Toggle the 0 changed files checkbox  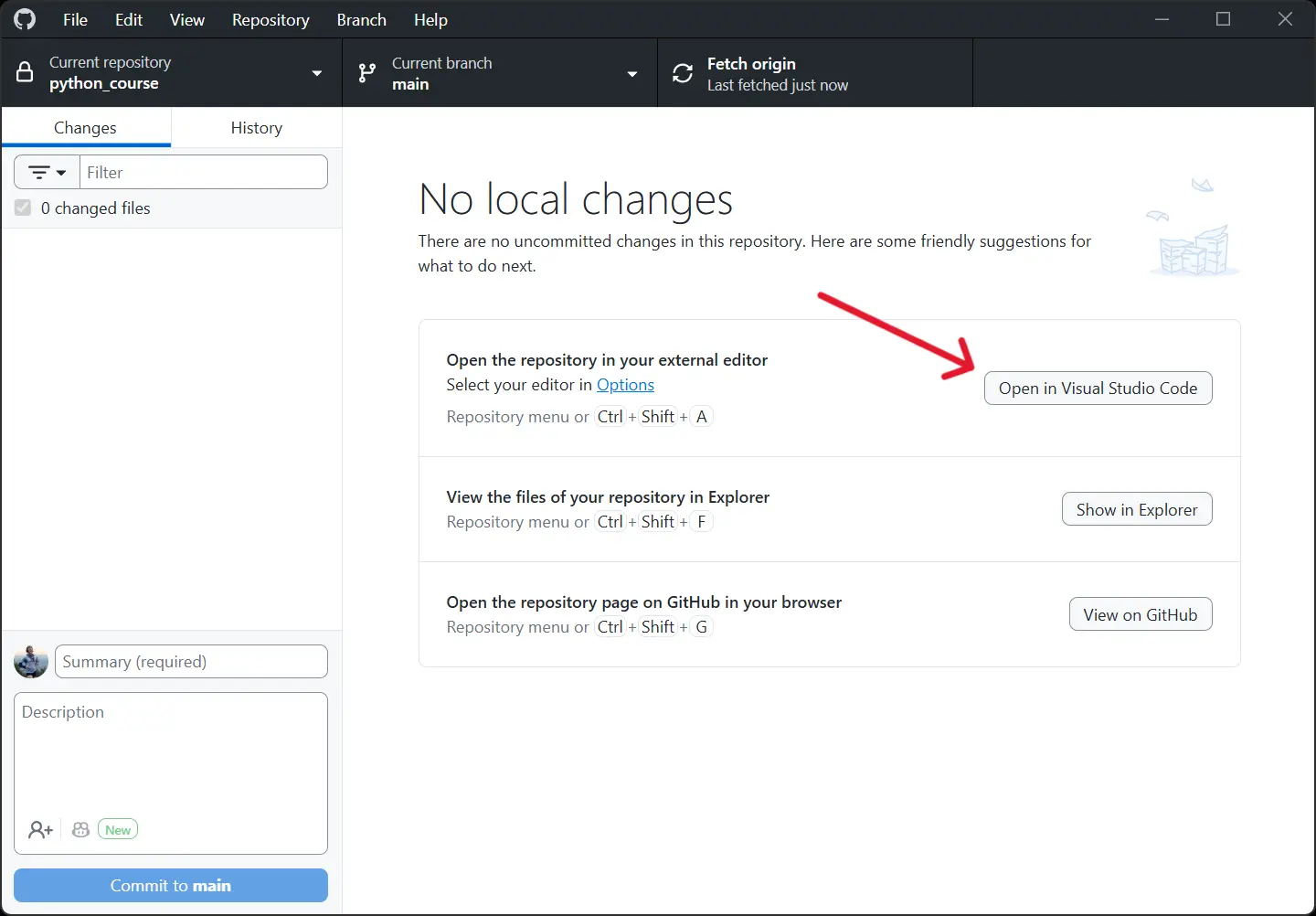click(x=23, y=208)
